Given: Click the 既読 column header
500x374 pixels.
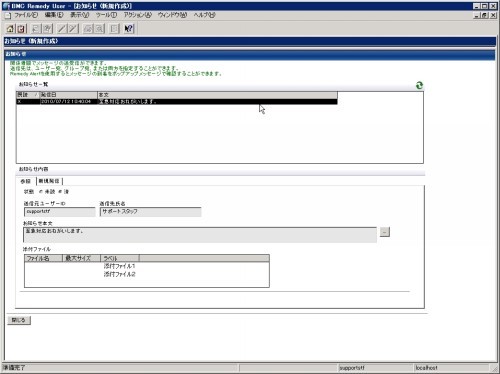Looking at the screenshot, I should point(28,95).
